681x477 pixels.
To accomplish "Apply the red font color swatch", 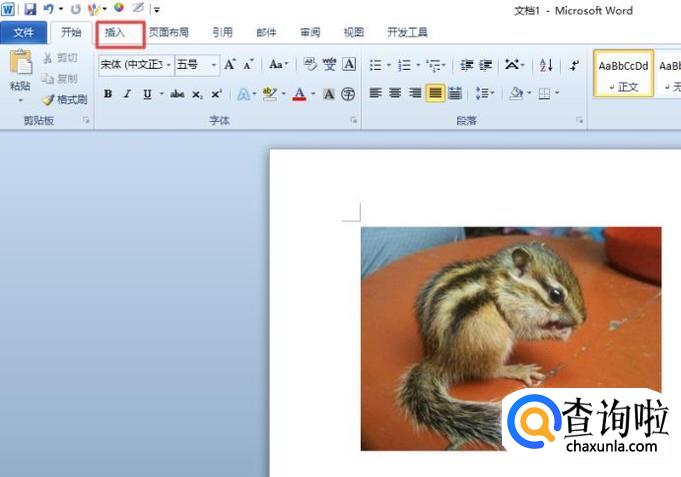I will (x=299, y=94).
